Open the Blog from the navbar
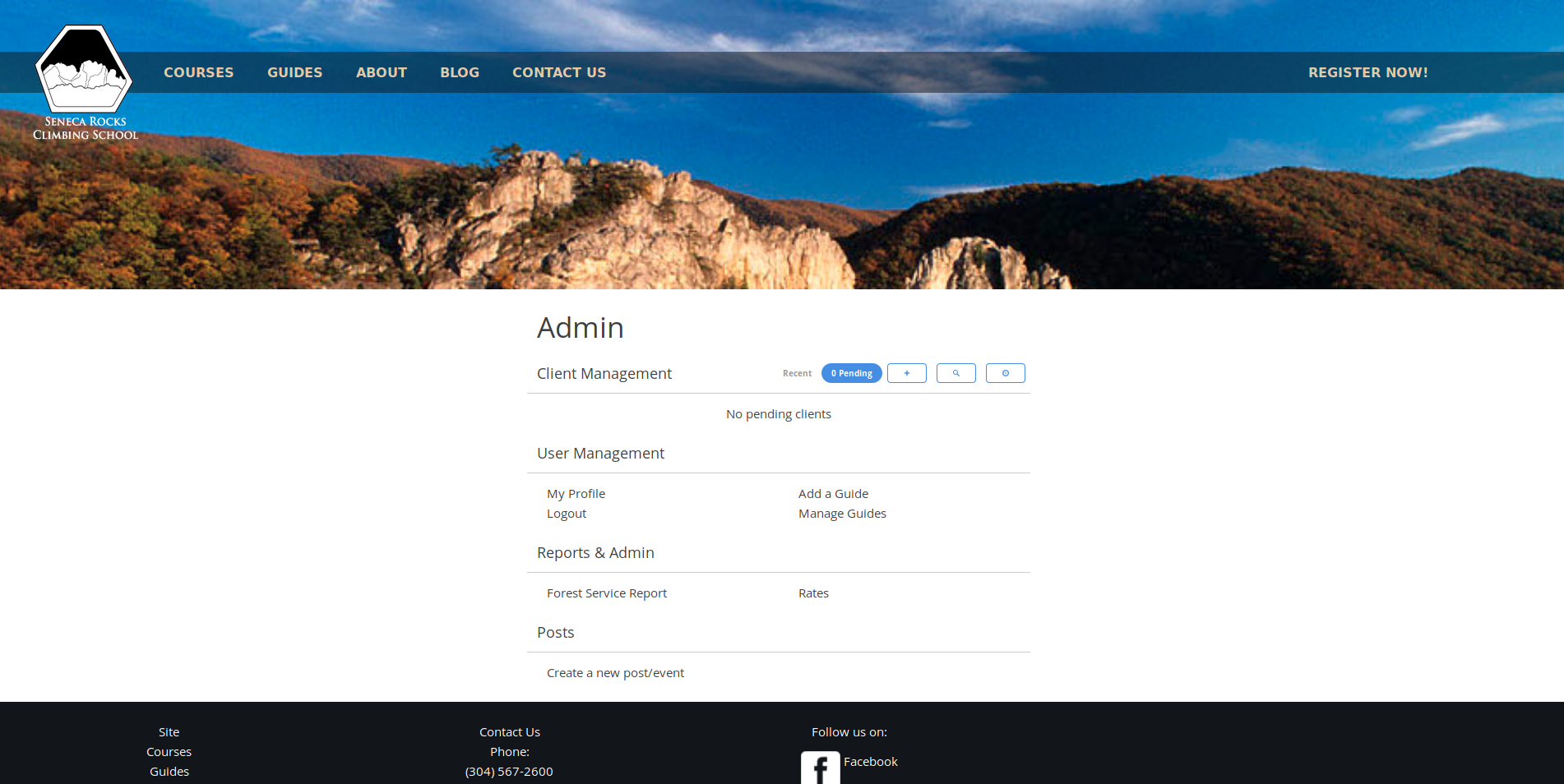The height and width of the screenshot is (784, 1564). coord(460,72)
